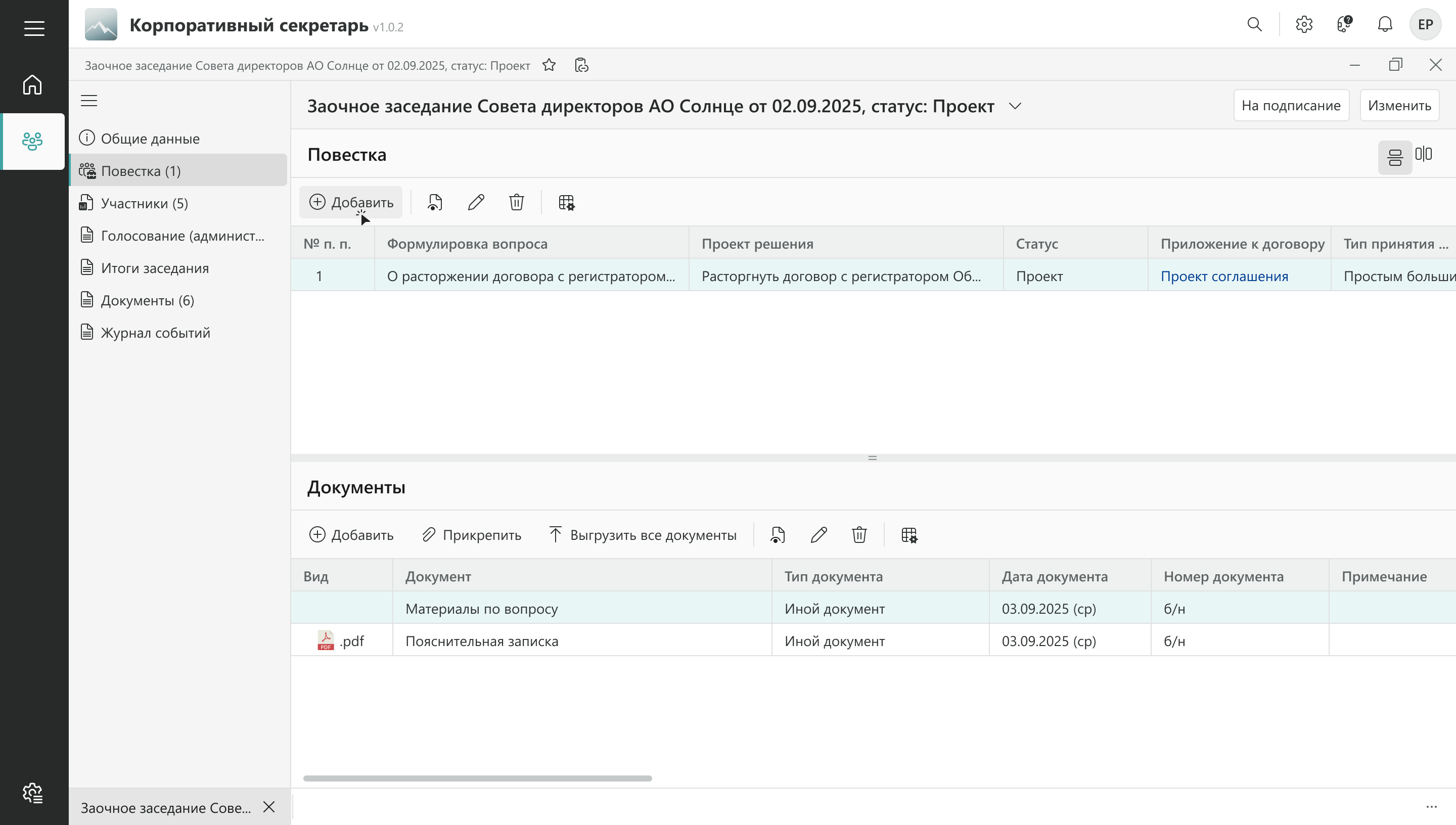Screen dimensions: 1456x825
Task: Collapse the section navigation panel
Action: pos(89,101)
